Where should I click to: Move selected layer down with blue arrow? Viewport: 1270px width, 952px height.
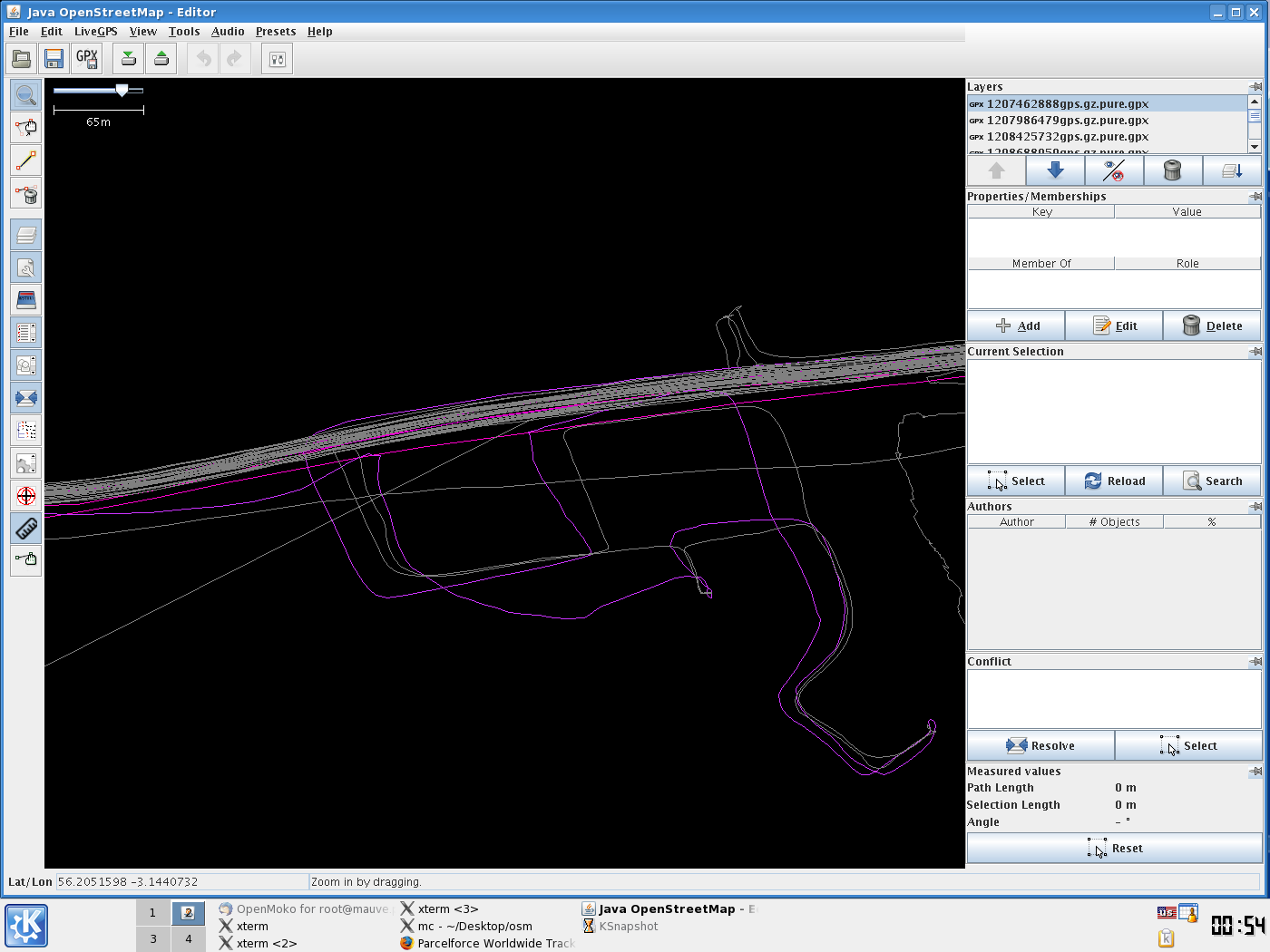coord(1055,170)
